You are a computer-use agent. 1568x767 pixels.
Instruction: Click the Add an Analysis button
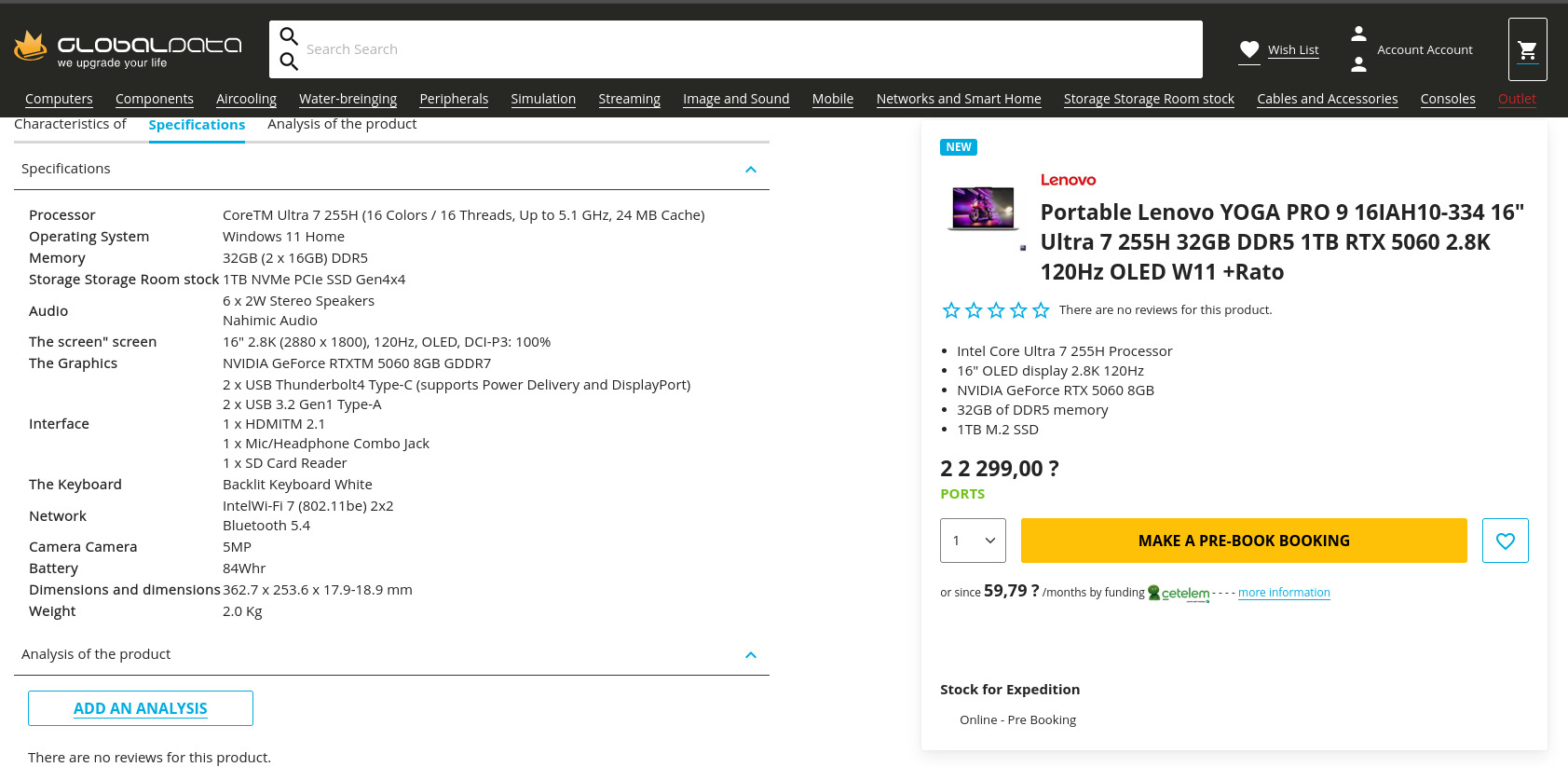[141, 708]
